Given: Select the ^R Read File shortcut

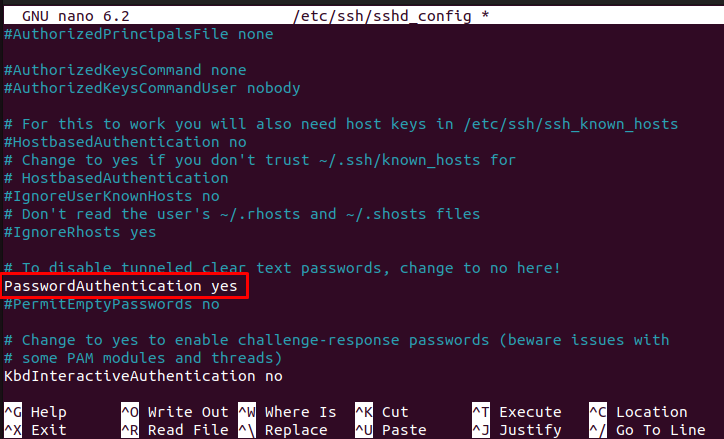Looking at the screenshot, I should [x=175, y=430].
